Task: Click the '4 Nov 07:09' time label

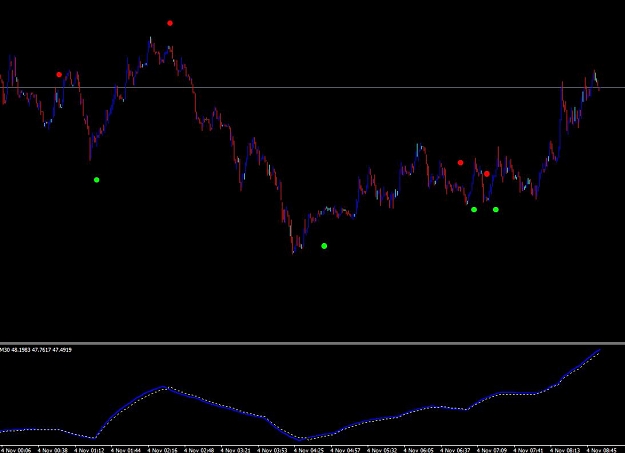Action: coord(492,450)
